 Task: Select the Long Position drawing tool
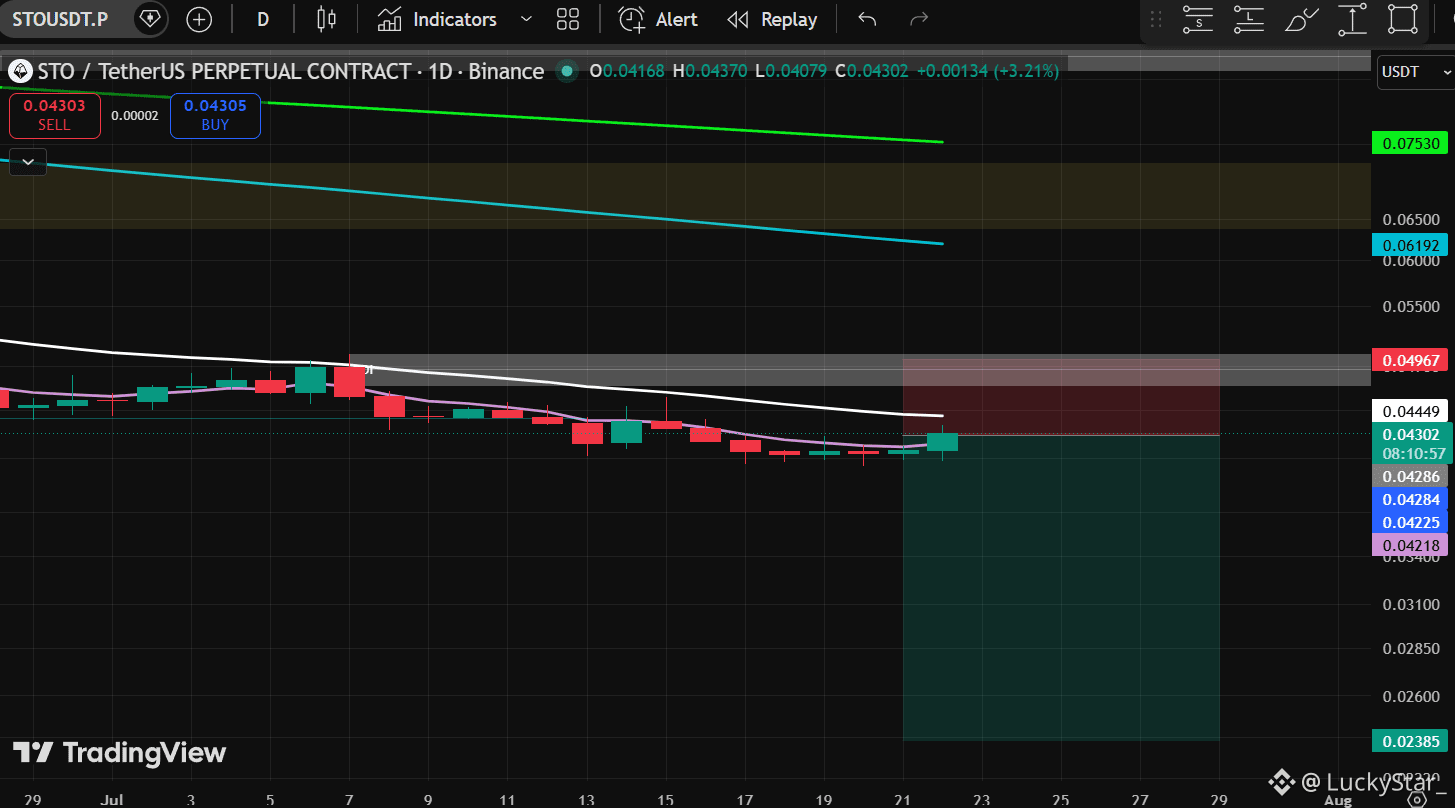pos(1249,19)
